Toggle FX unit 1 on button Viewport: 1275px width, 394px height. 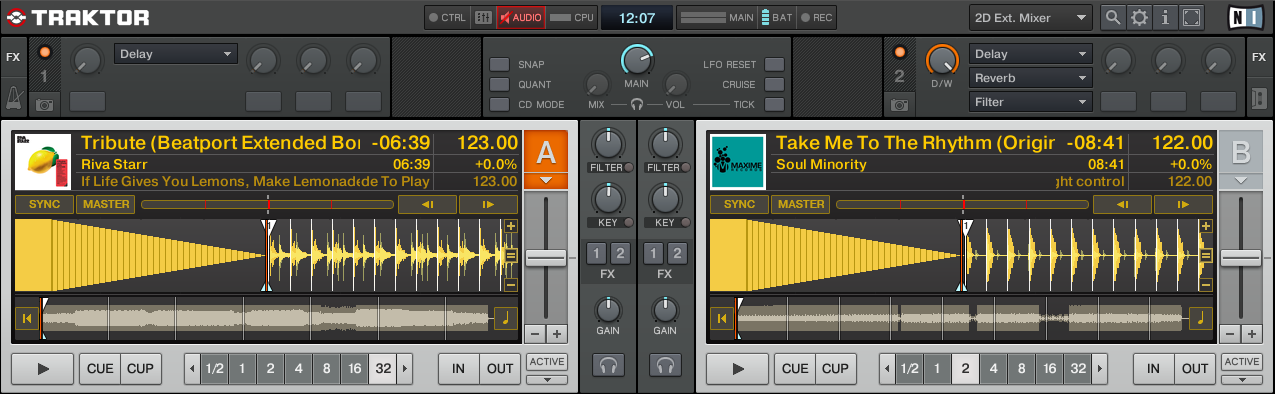point(44,52)
